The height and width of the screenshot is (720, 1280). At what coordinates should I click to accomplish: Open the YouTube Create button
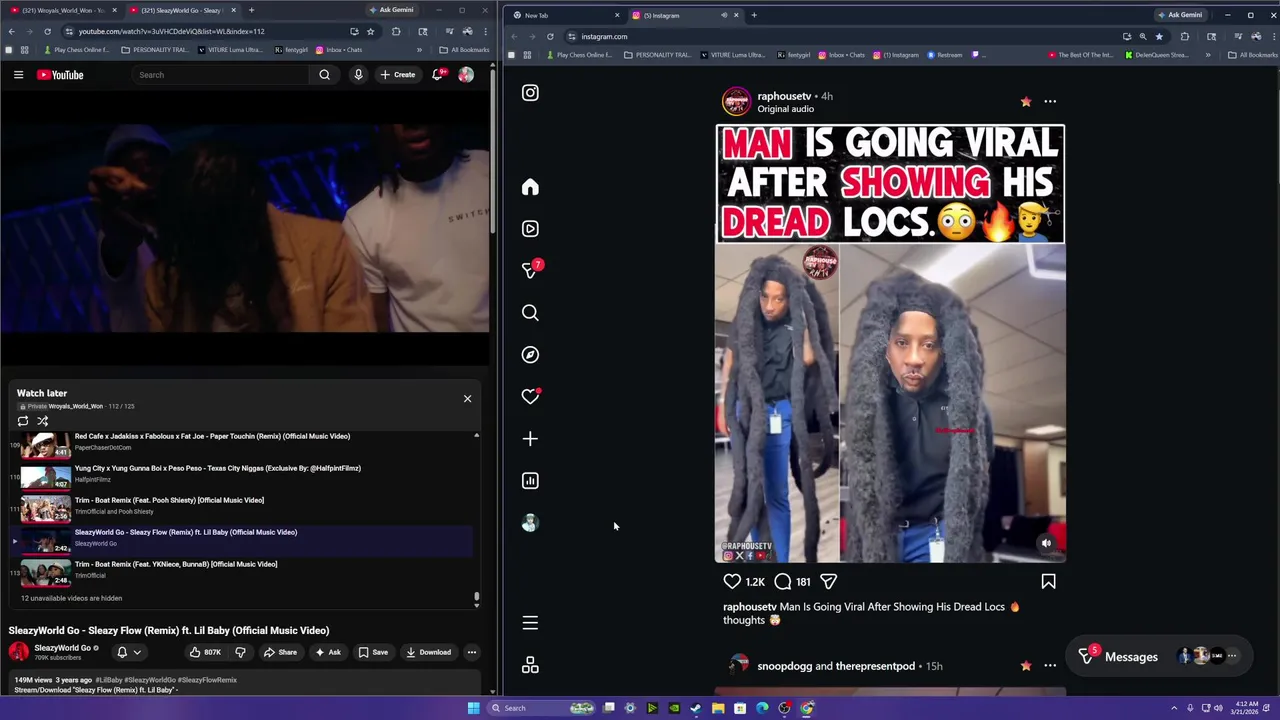click(397, 75)
